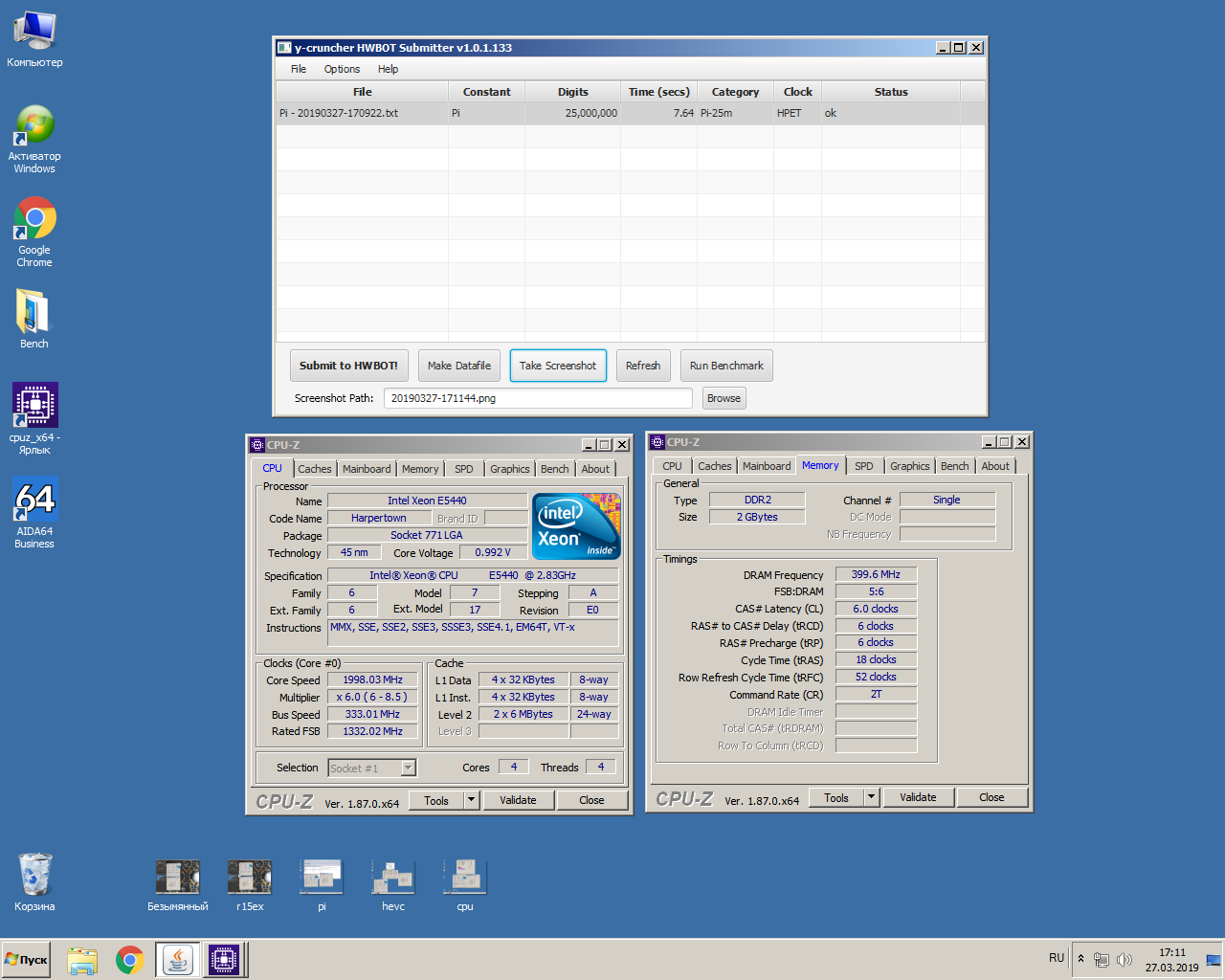Click the network tray icon
The image size is (1225, 980).
1102,960
